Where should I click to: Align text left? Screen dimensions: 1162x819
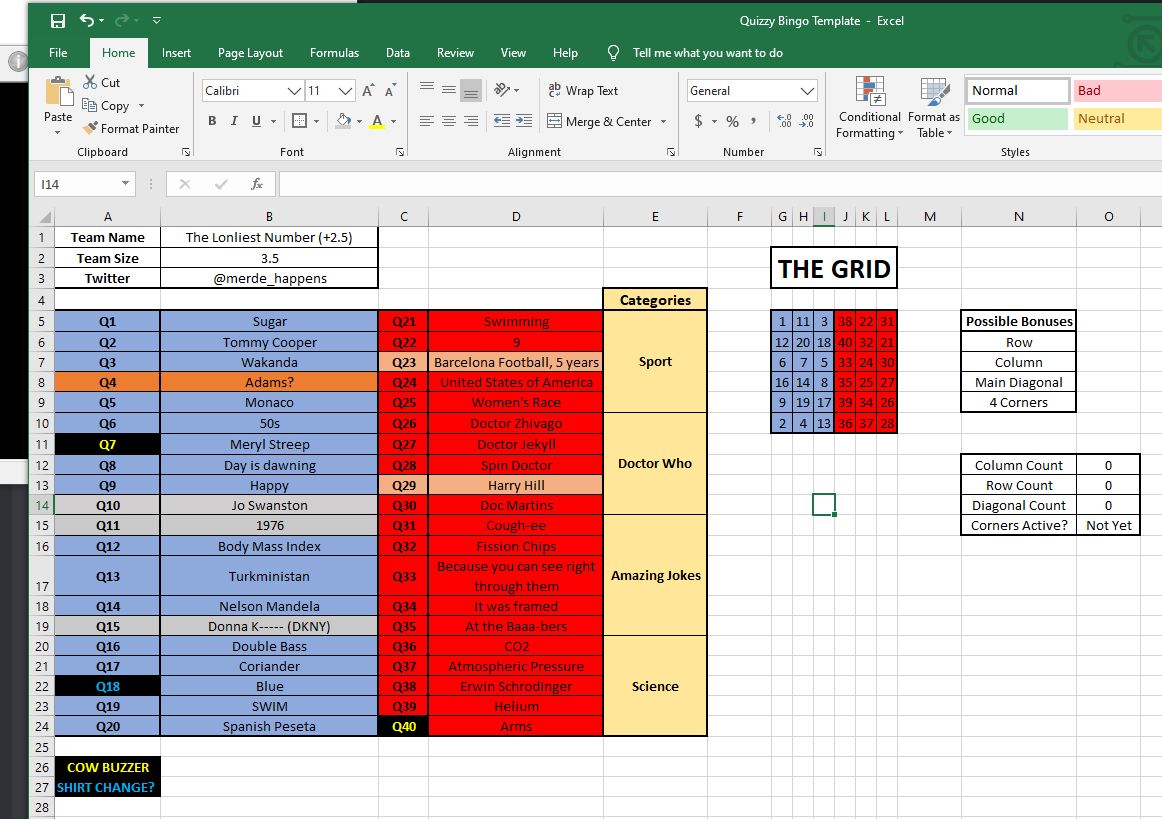(x=427, y=121)
